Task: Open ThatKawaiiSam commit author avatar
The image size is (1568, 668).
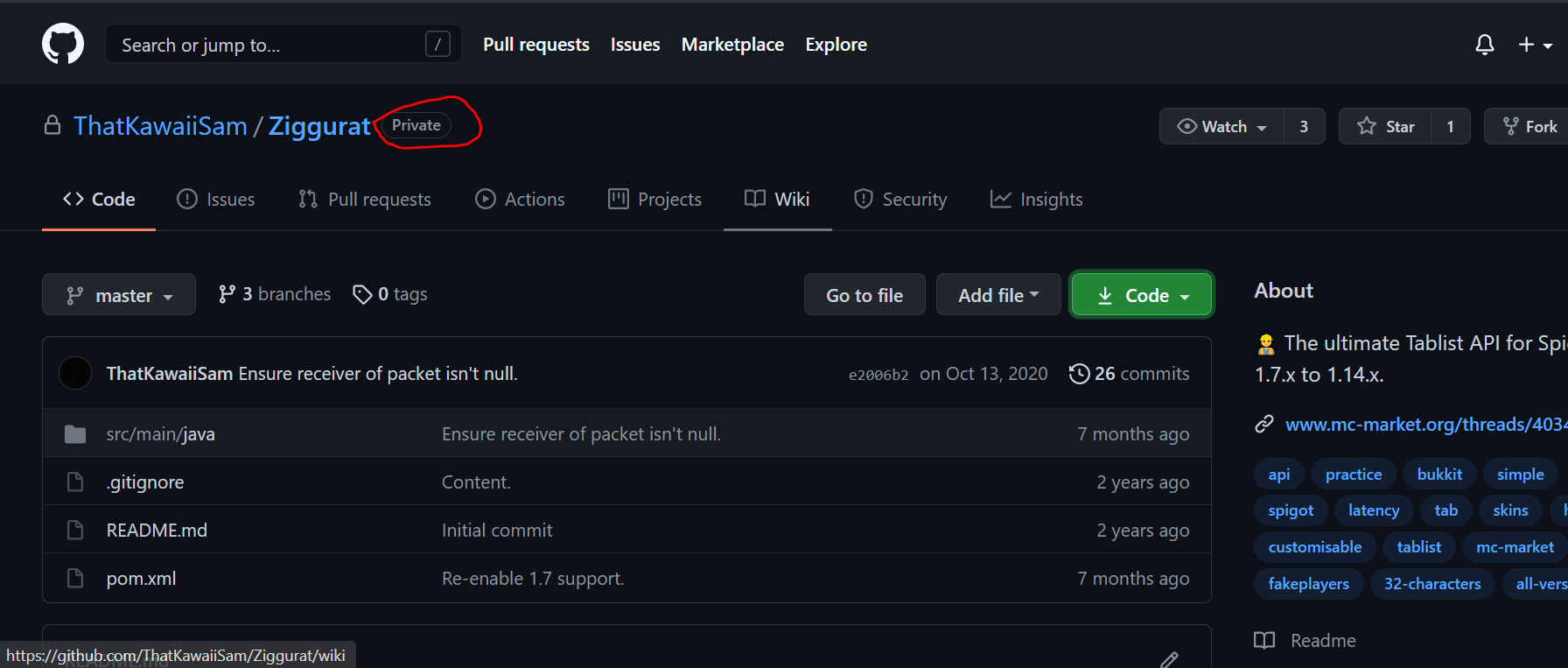Action: click(75, 374)
